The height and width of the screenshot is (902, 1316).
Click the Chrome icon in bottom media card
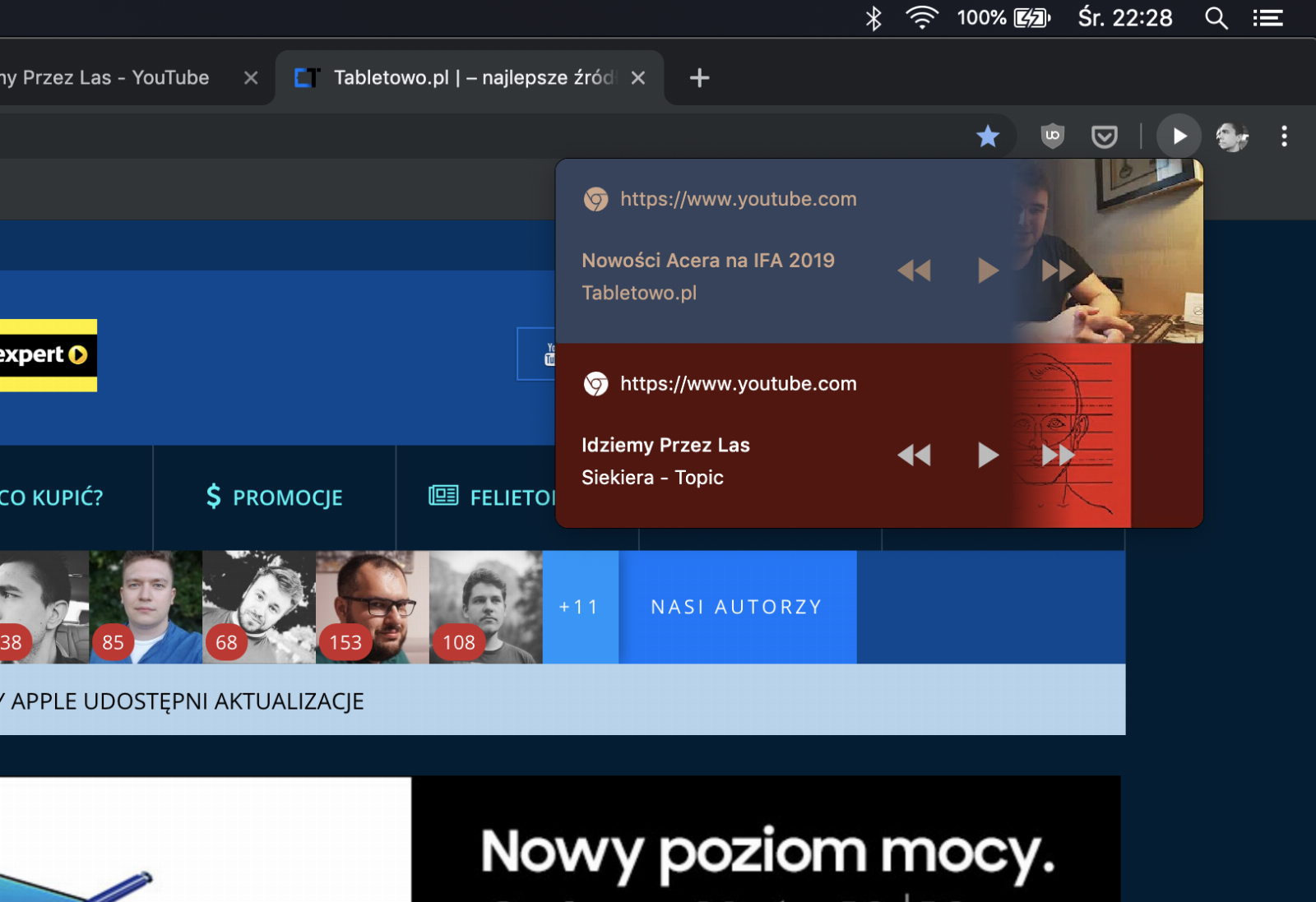coord(595,384)
